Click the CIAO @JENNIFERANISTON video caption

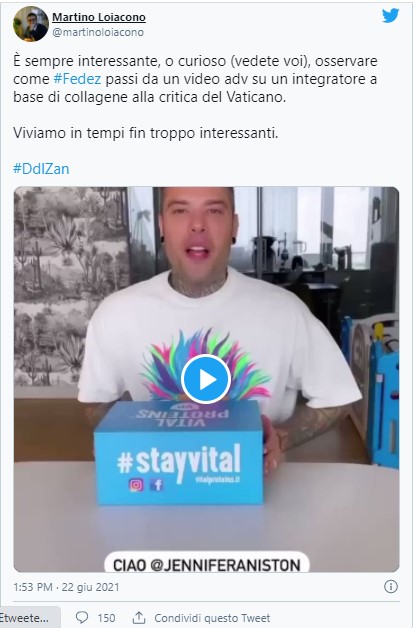click(x=207, y=565)
